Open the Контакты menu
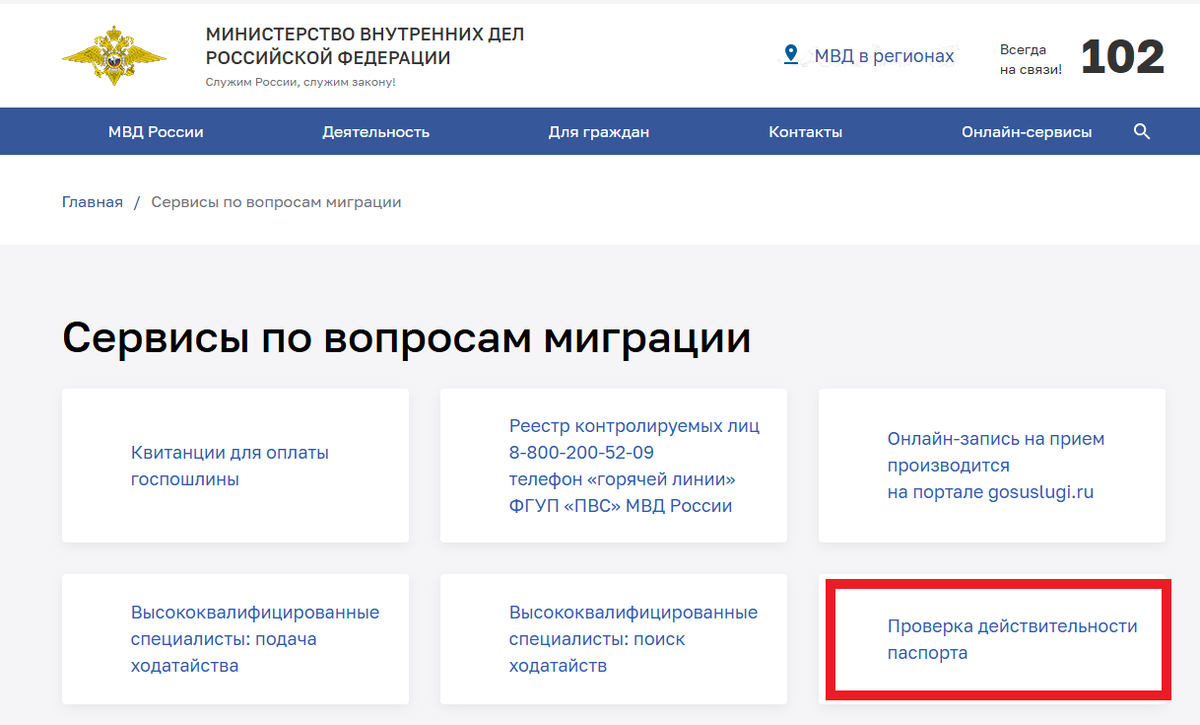Image resolution: width=1200 pixels, height=725 pixels. pyautogui.click(x=805, y=131)
